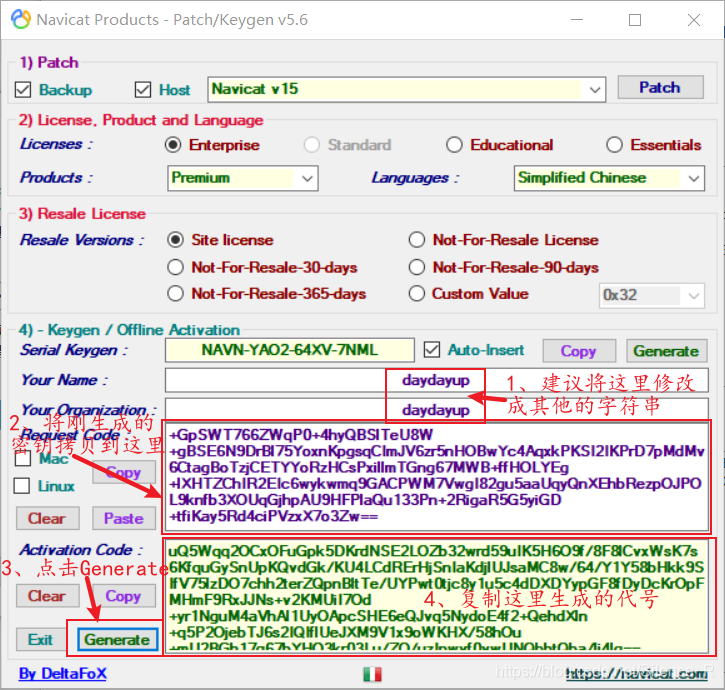Enable the Linux checkbox
The image size is (725, 690).
tap(22, 486)
